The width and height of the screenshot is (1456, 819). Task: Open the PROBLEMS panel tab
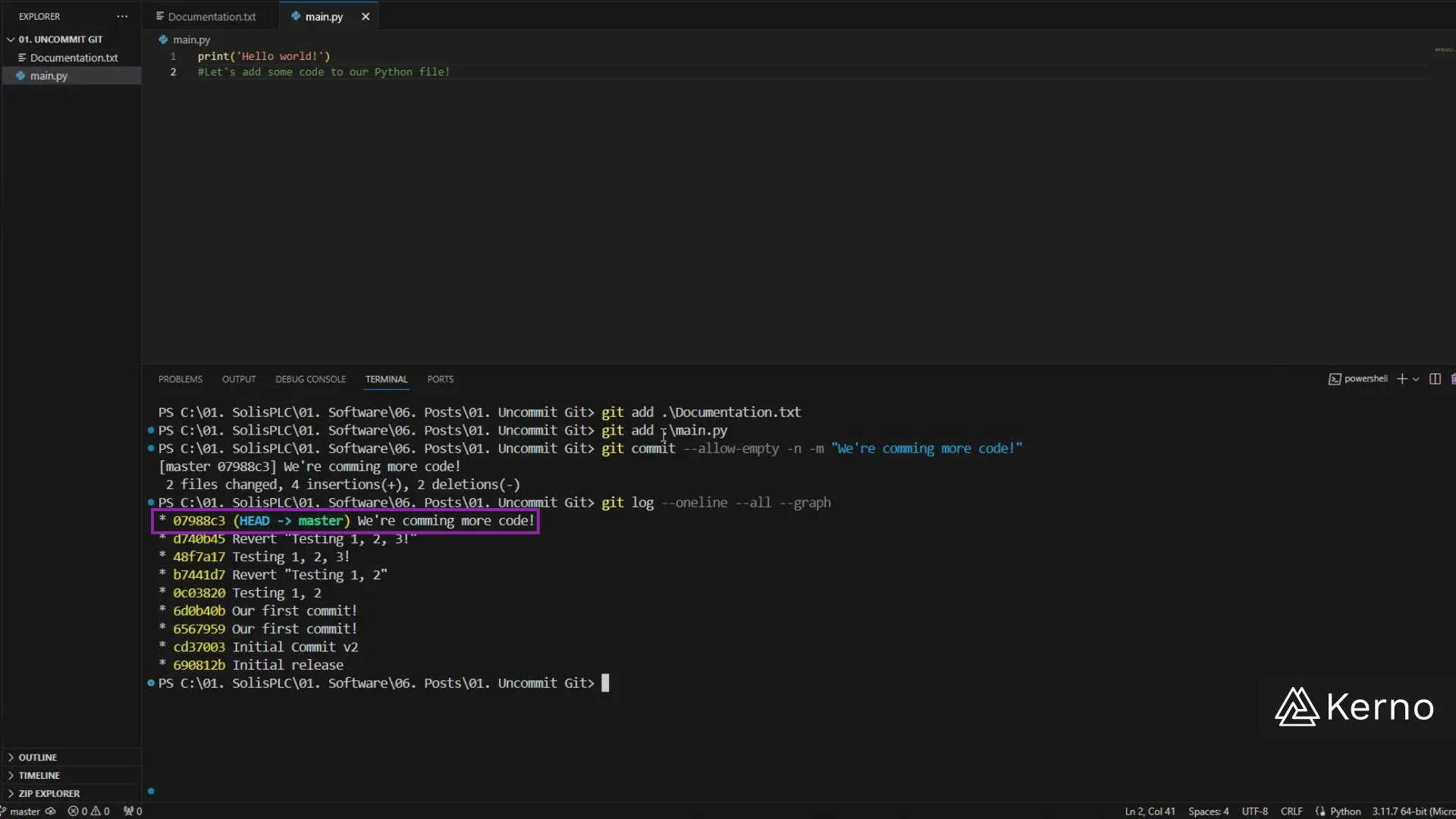coord(180,379)
